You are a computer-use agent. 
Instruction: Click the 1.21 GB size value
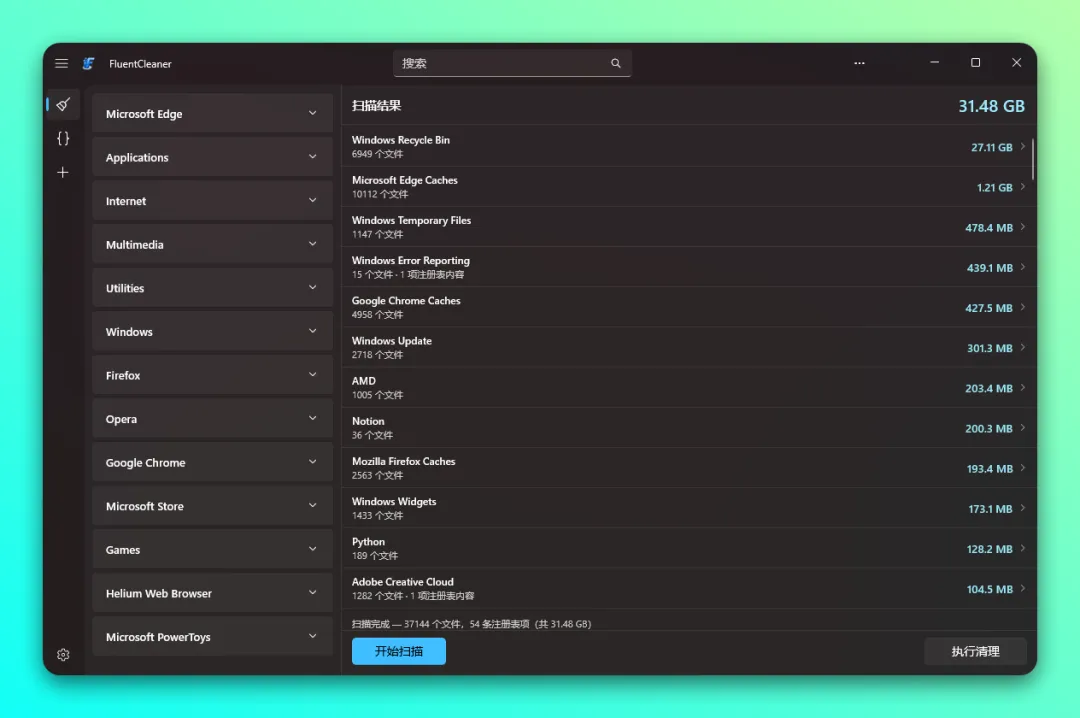click(995, 187)
